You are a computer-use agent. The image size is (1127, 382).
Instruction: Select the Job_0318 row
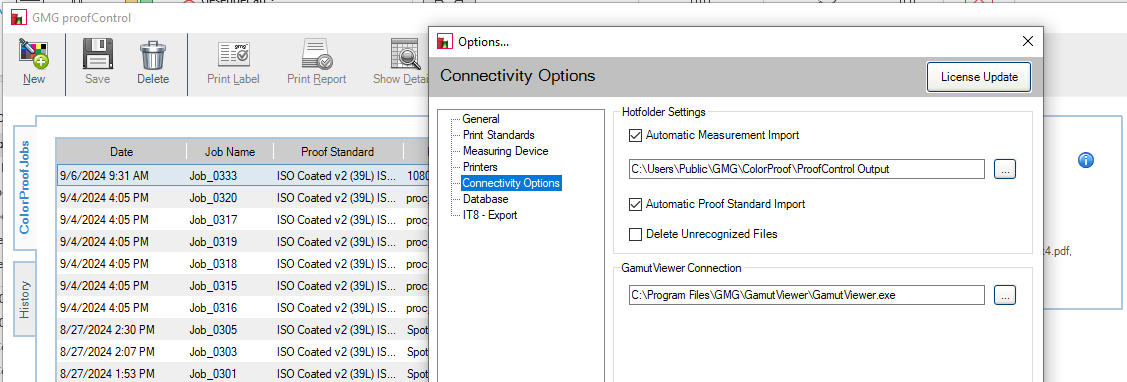[x=243, y=264]
